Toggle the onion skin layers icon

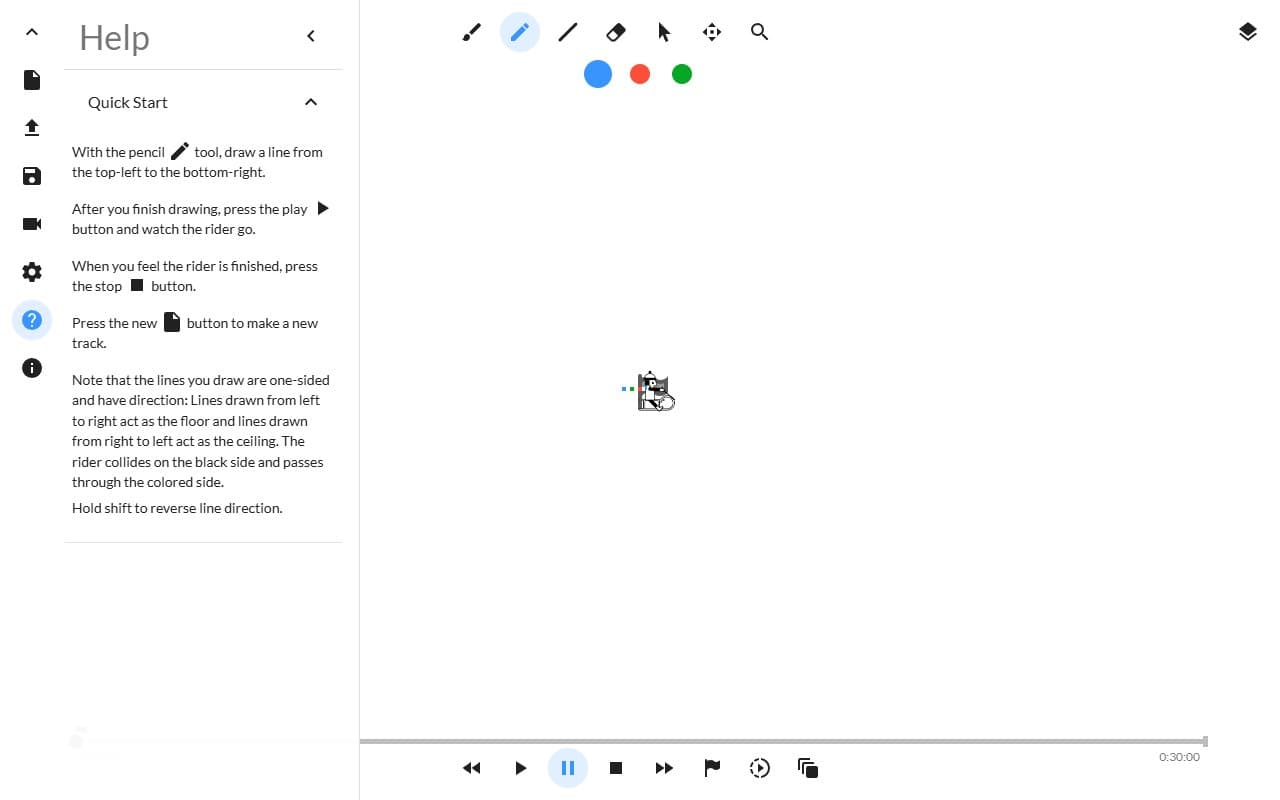(x=808, y=768)
